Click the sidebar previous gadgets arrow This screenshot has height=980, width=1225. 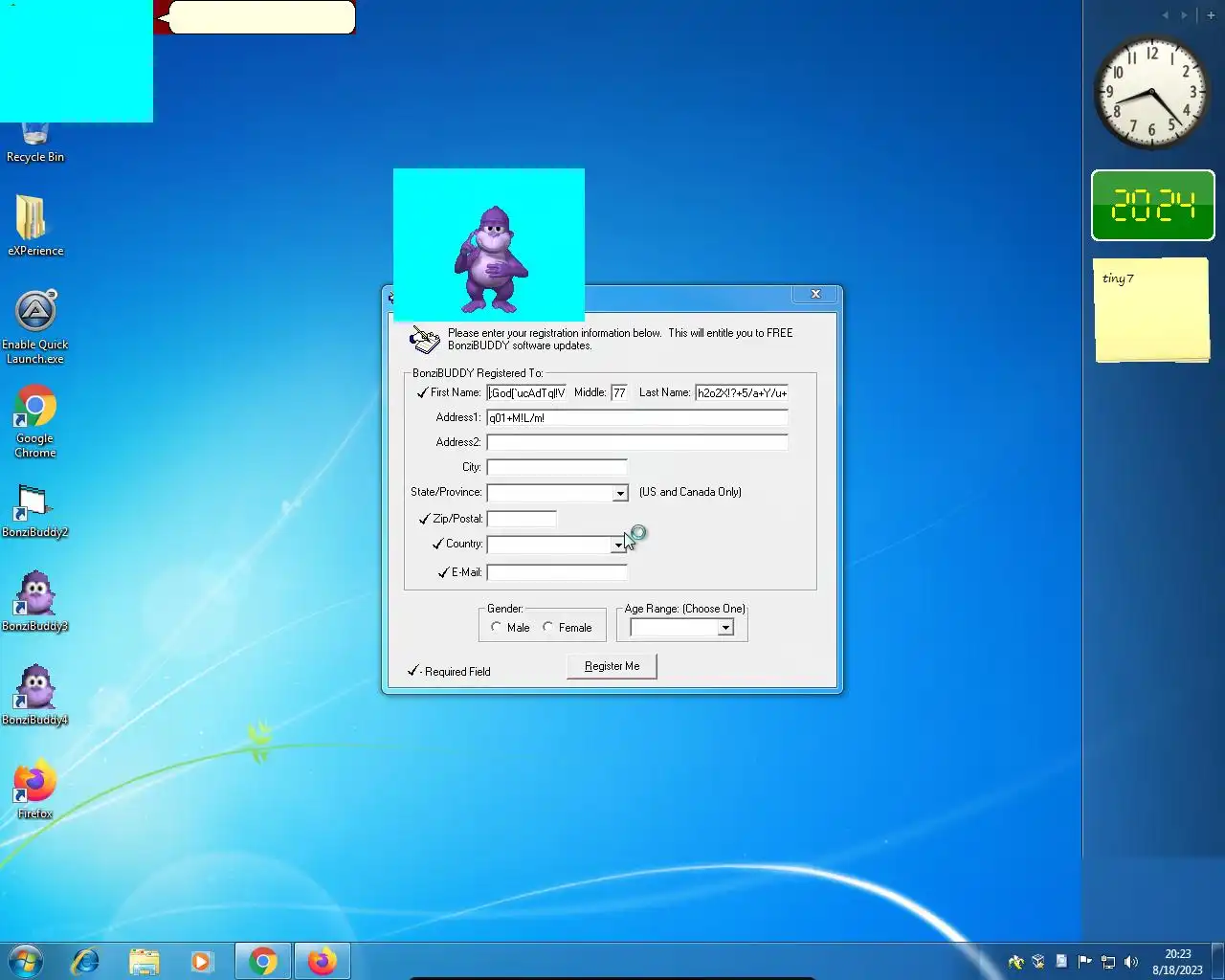point(1165,15)
